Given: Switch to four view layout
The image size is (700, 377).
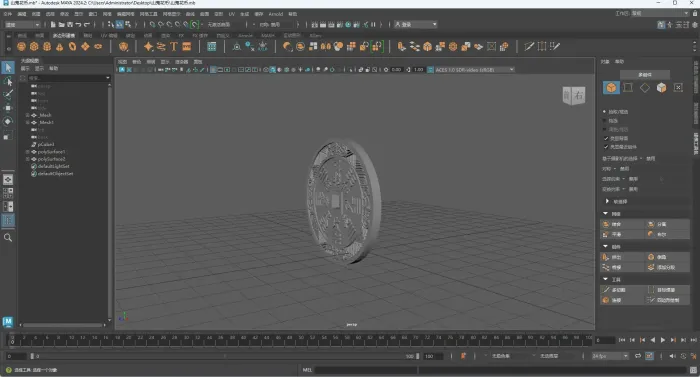Looking at the screenshot, I should pyautogui.click(x=8, y=193).
